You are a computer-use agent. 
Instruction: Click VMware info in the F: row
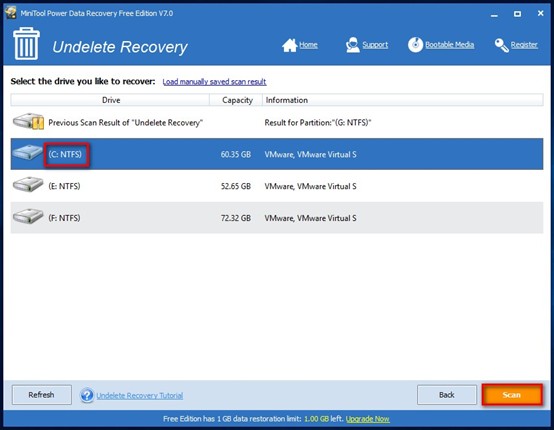click(310, 218)
